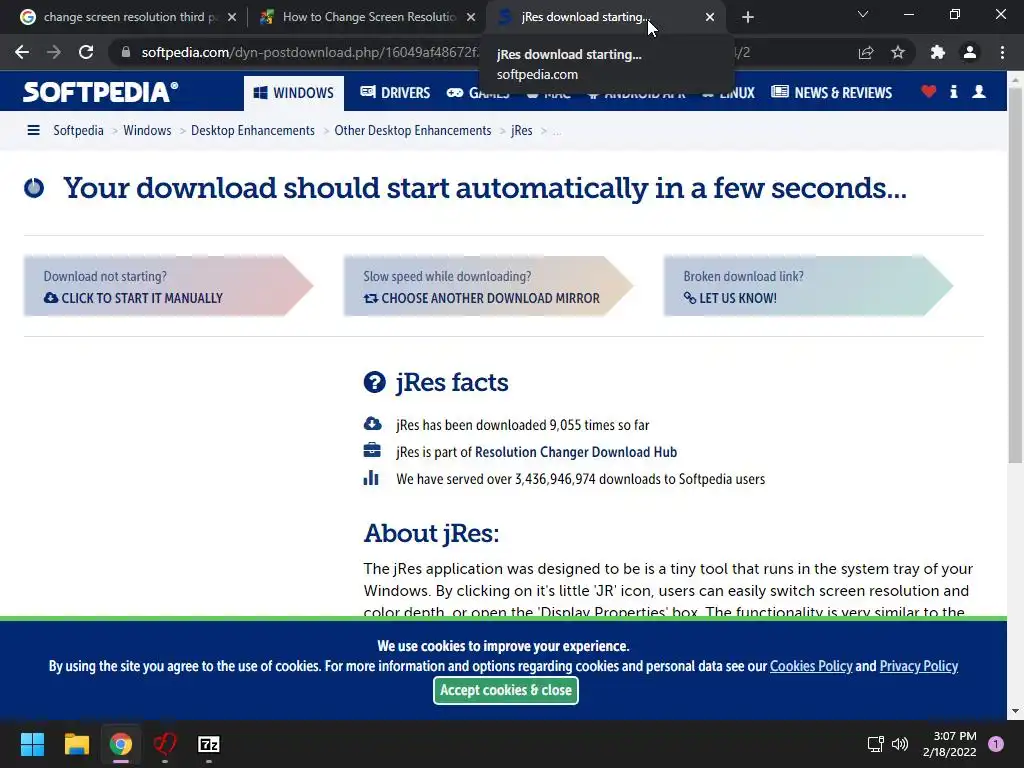
Task: Close the jRes download tab
Action: coord(710,17)
